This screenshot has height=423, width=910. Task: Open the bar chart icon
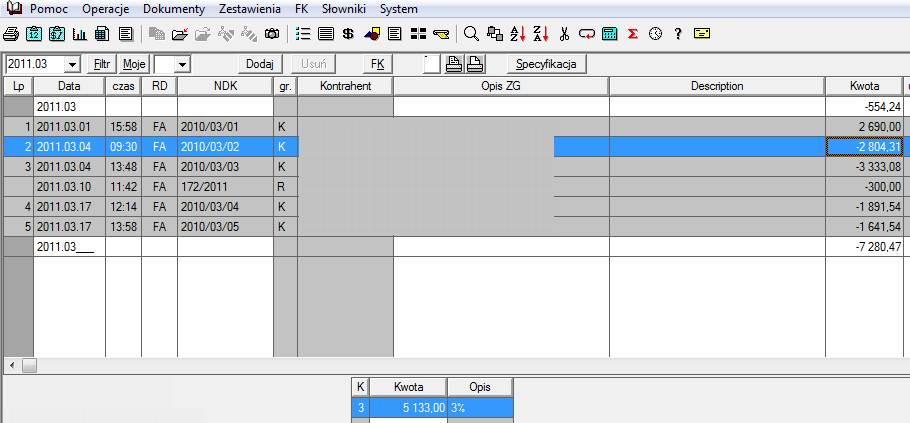coord(79,33)
